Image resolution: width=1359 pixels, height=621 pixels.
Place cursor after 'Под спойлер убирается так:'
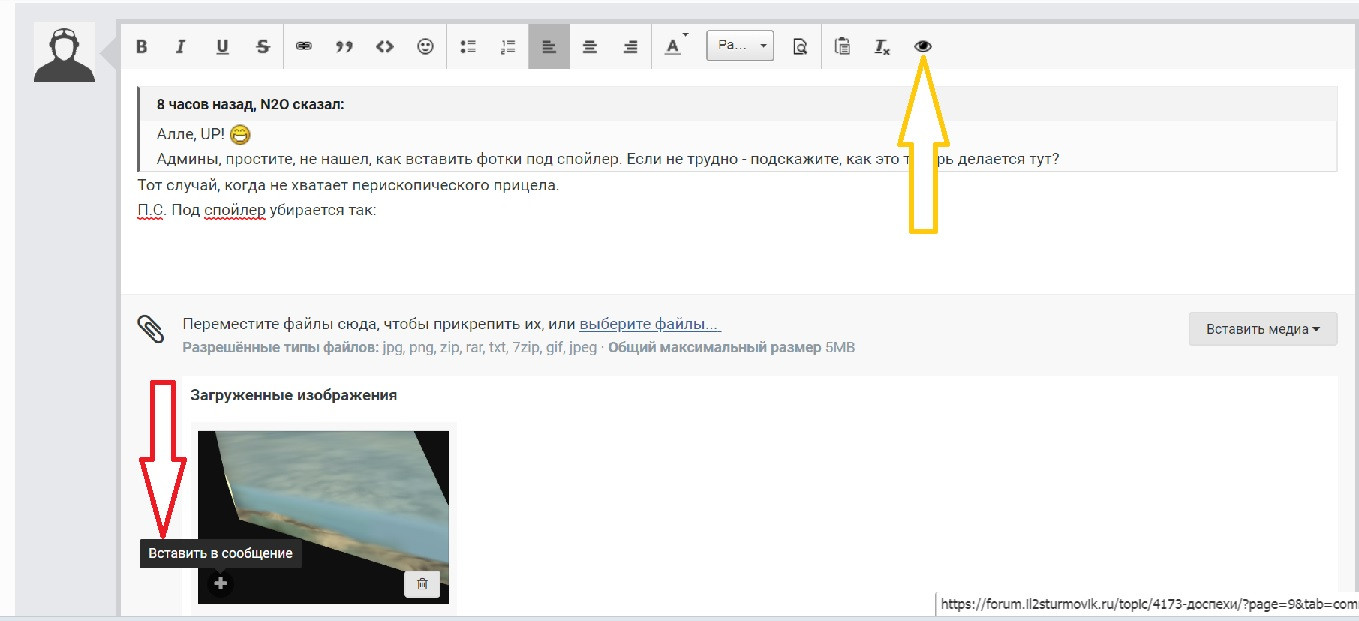378,210
